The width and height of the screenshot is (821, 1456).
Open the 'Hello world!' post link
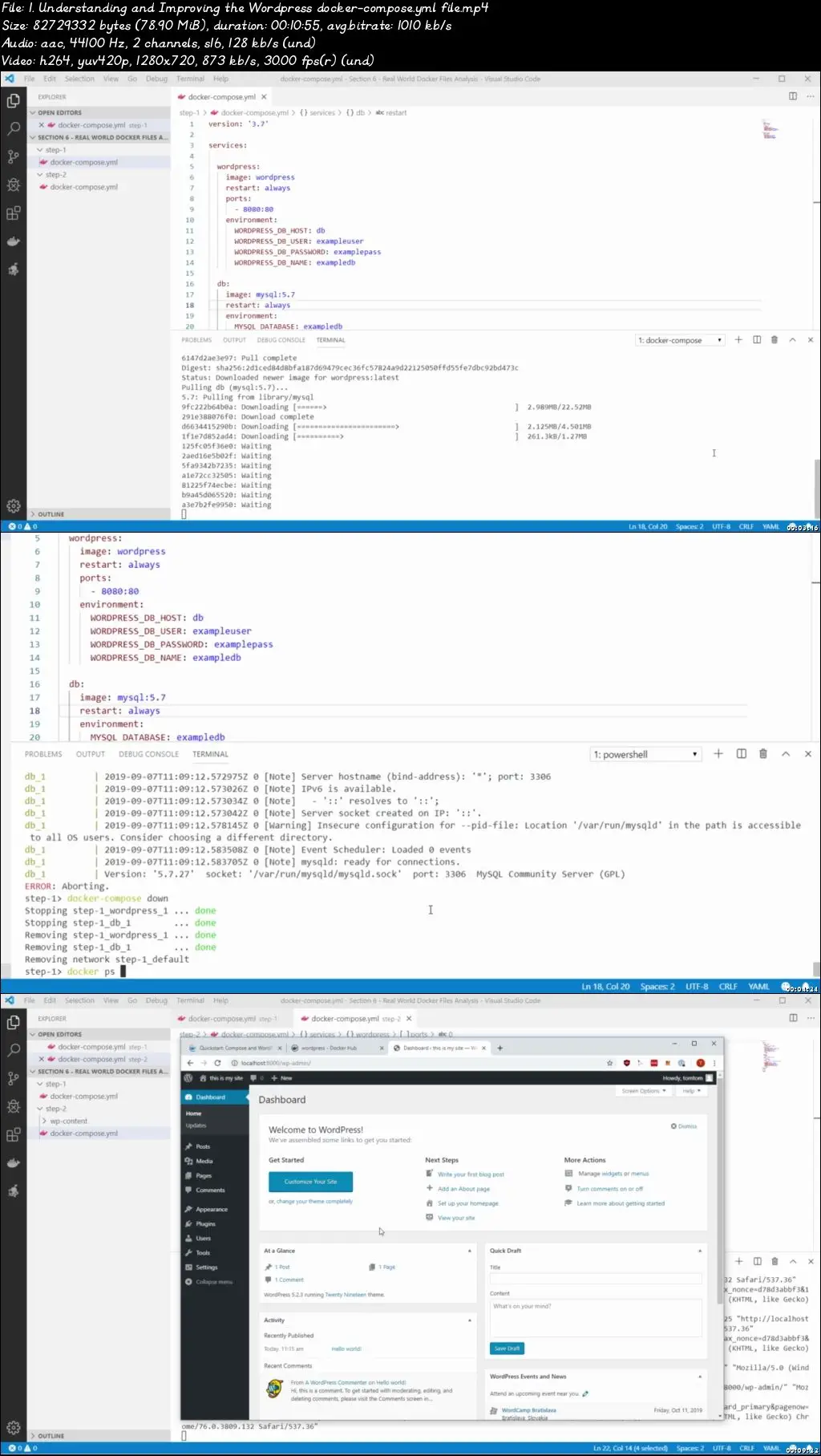346,1349
